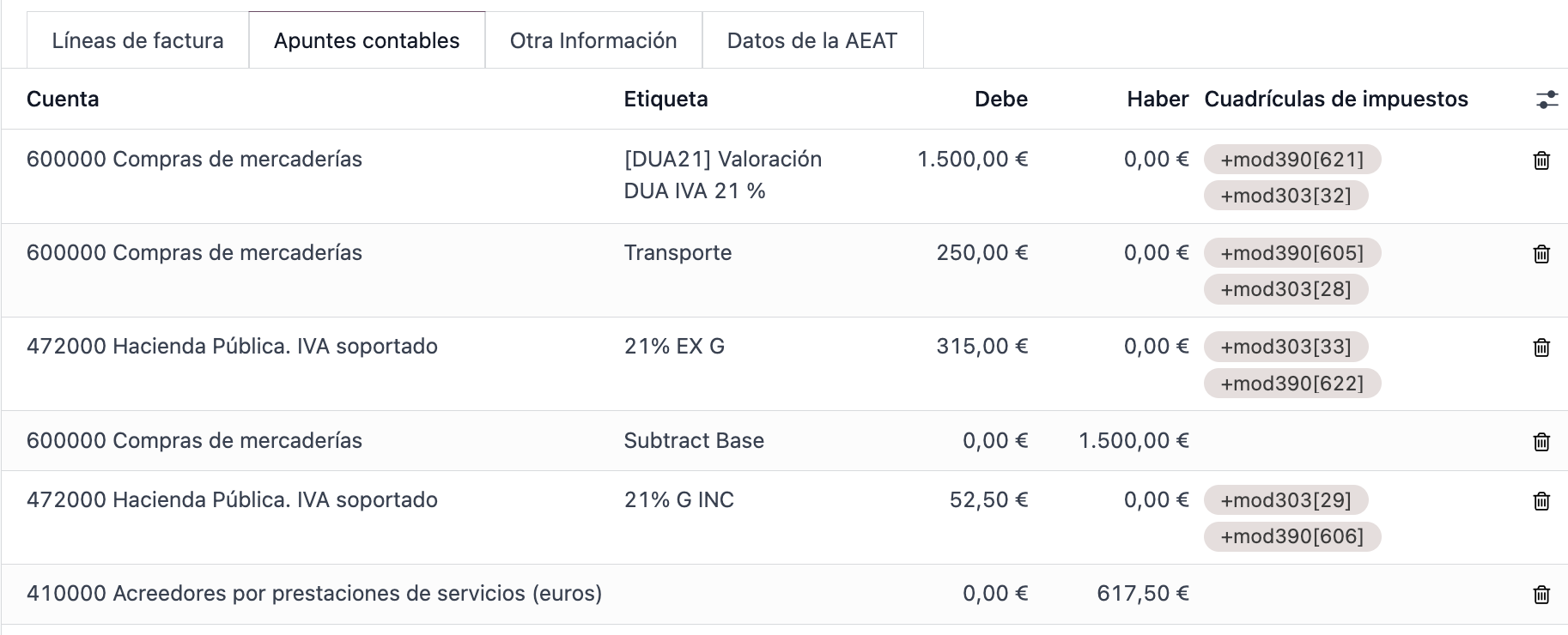The width and height of the screenshot is (1568, 635).
Task: Edit the 617,50 € Haber amount
Action: (1143, 592)
